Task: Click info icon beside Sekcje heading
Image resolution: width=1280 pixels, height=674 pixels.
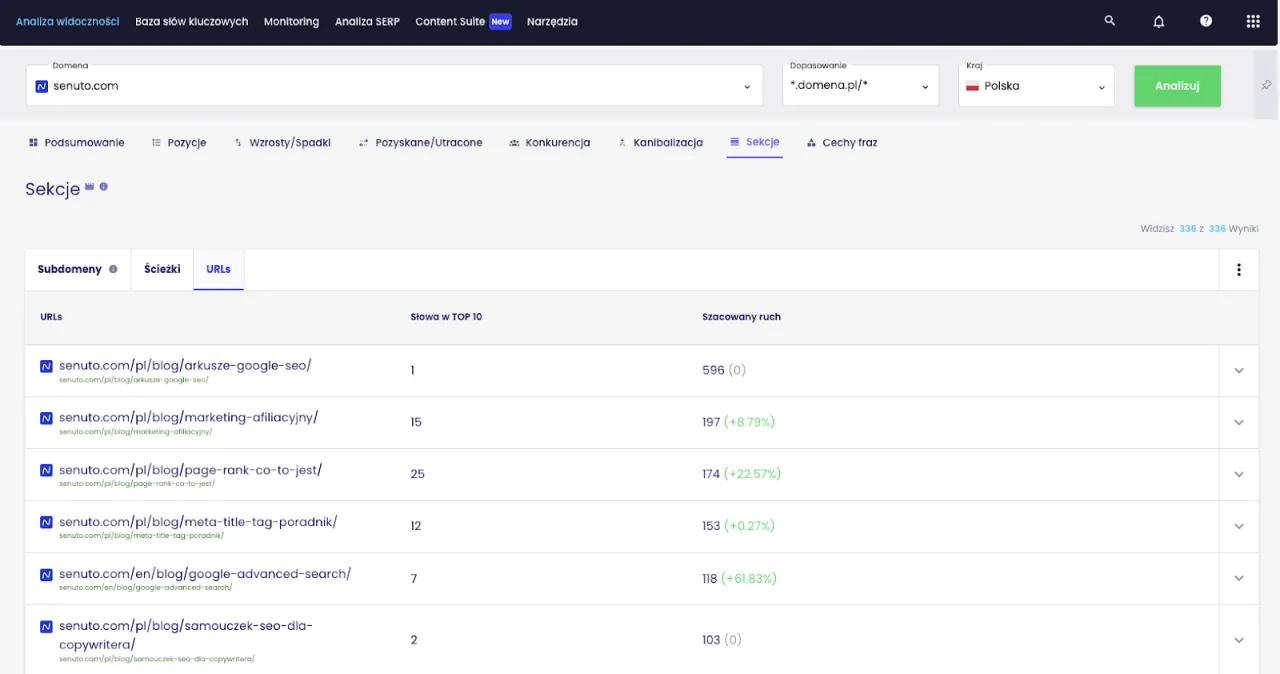Action: pos(104,187)
